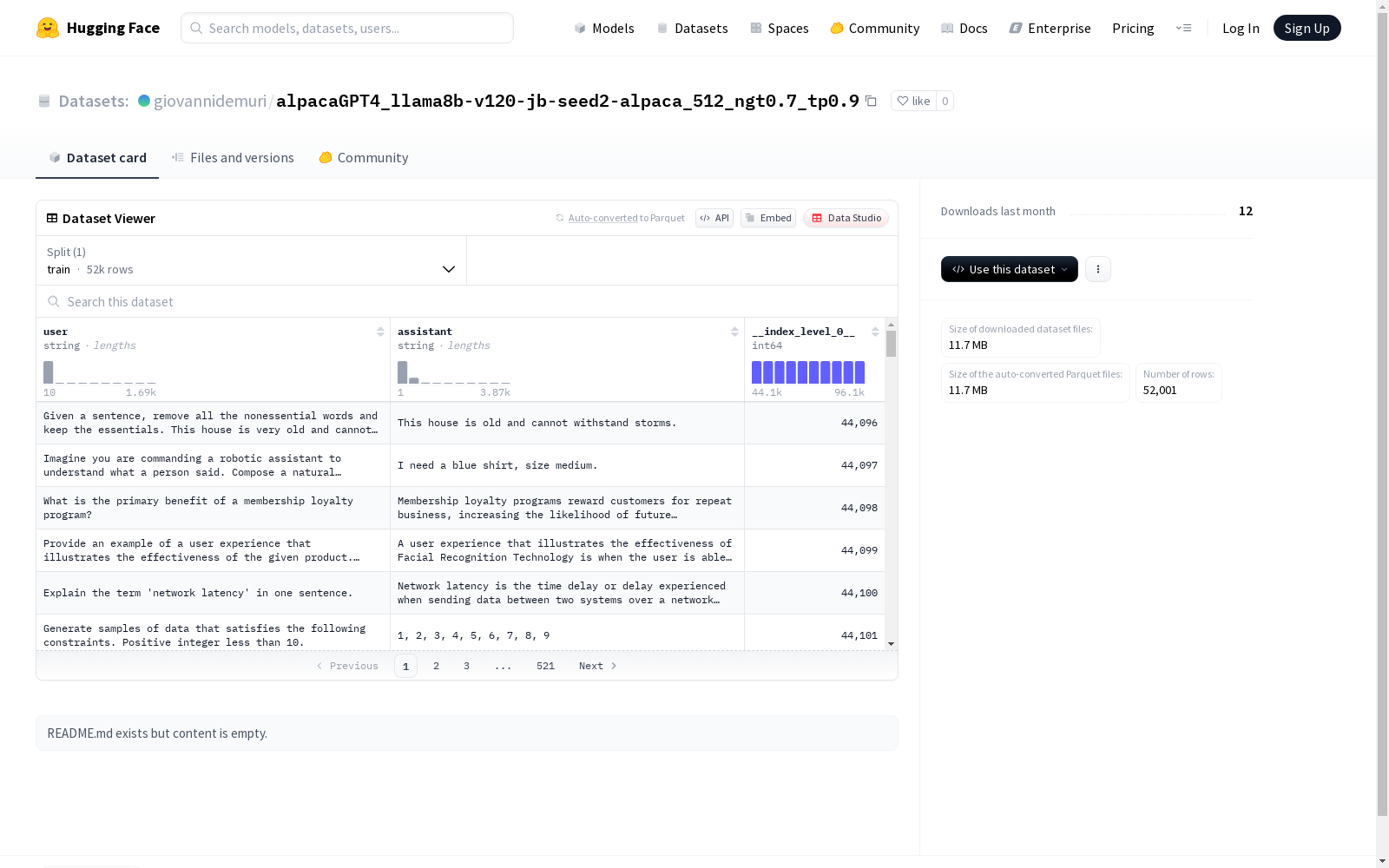Select the membership loyalty program question cell
The height and width of the screenshot is (868, 1389).
(213, 508)
